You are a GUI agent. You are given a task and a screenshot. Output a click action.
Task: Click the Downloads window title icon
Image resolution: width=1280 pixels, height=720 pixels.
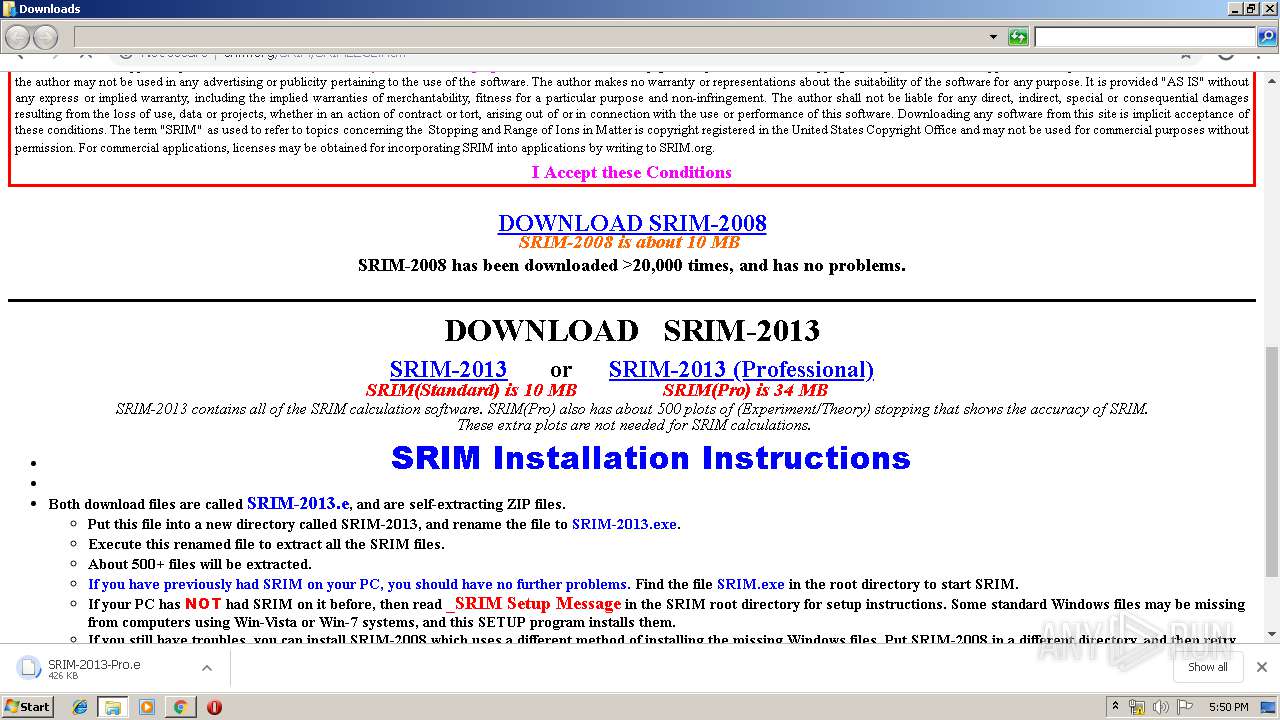9,9
